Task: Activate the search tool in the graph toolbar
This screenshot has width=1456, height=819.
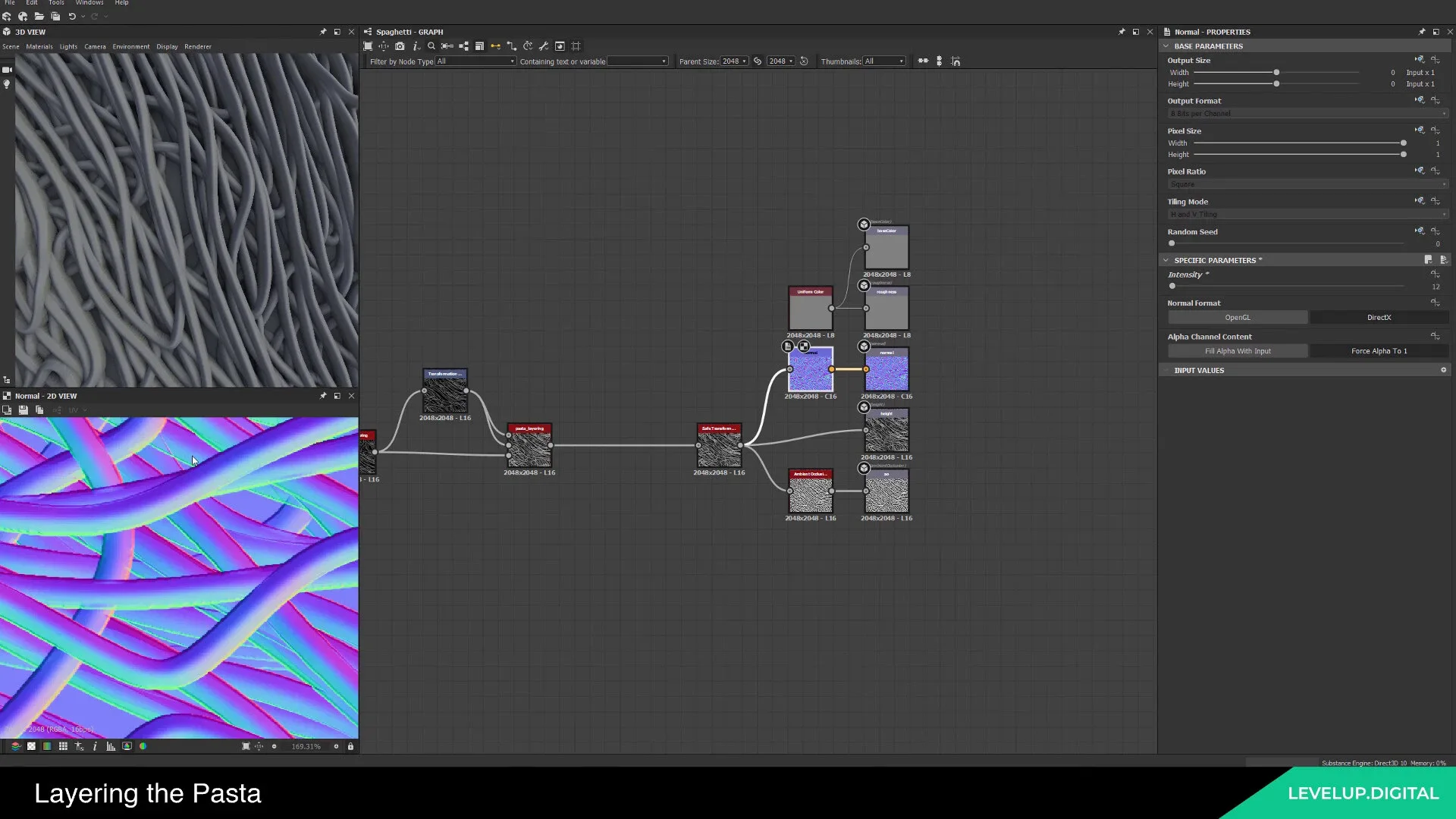Action: click(x=431, y=46)
